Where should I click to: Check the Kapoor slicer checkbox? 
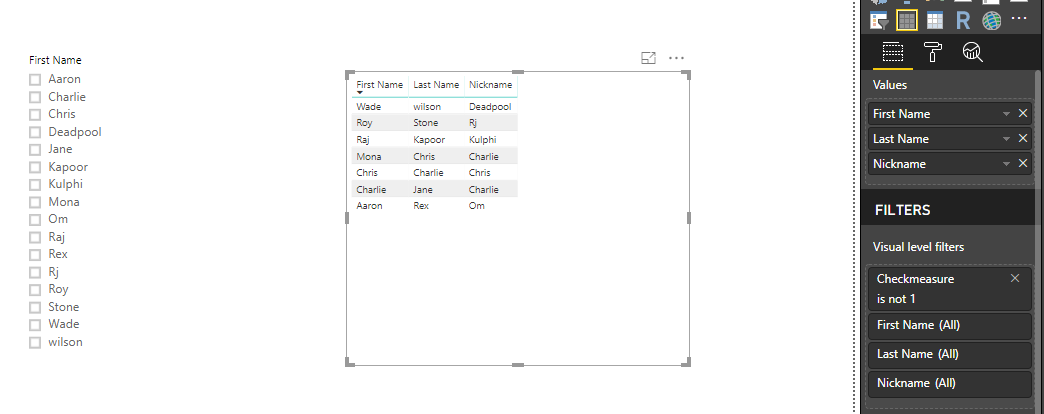tap(35, 167)
